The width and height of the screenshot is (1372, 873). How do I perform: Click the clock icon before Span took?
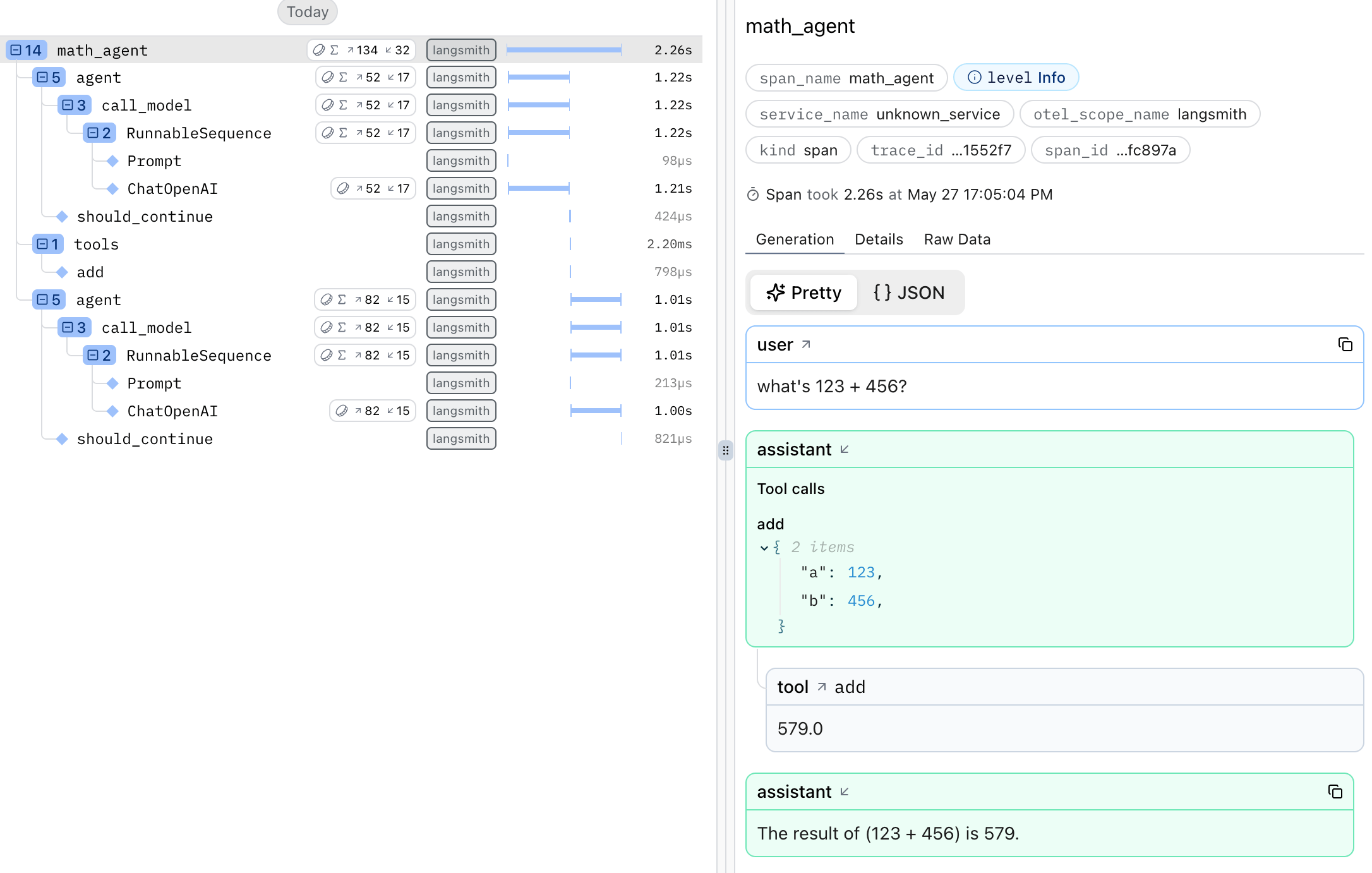pos(752,195)
